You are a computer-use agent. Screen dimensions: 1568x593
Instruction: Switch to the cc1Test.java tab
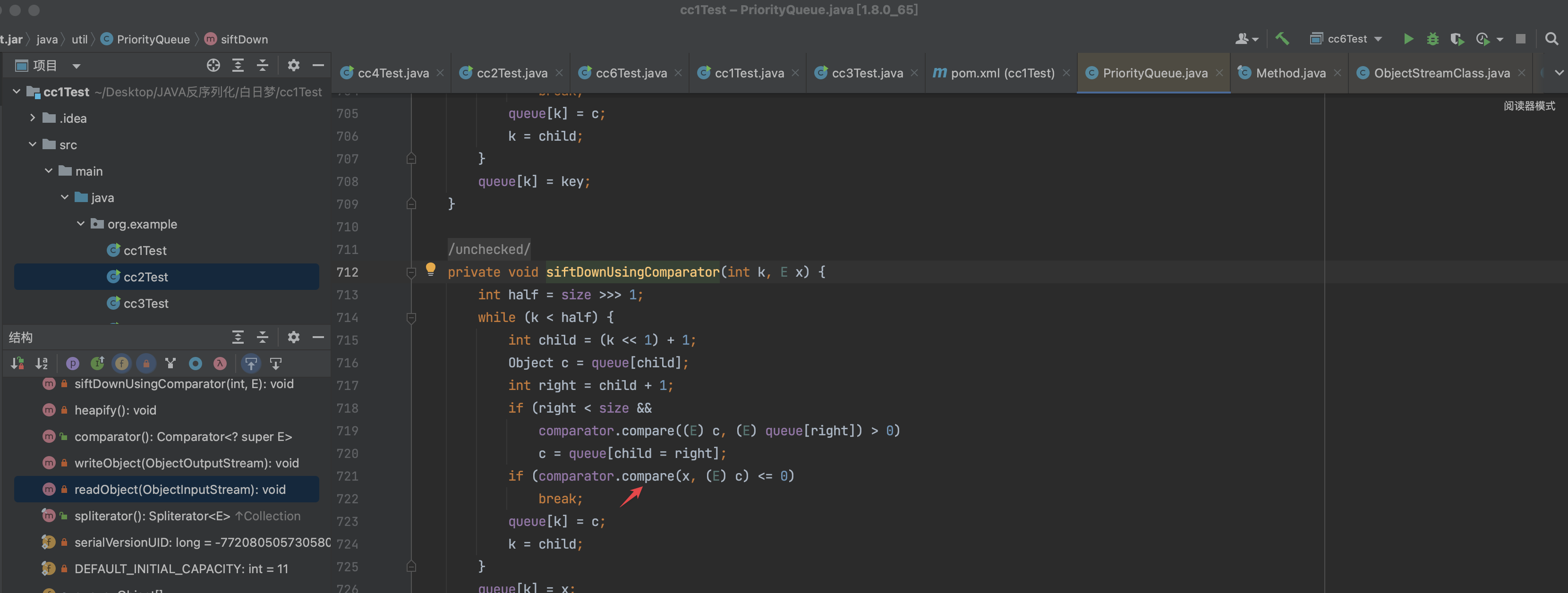click(750, 73)
